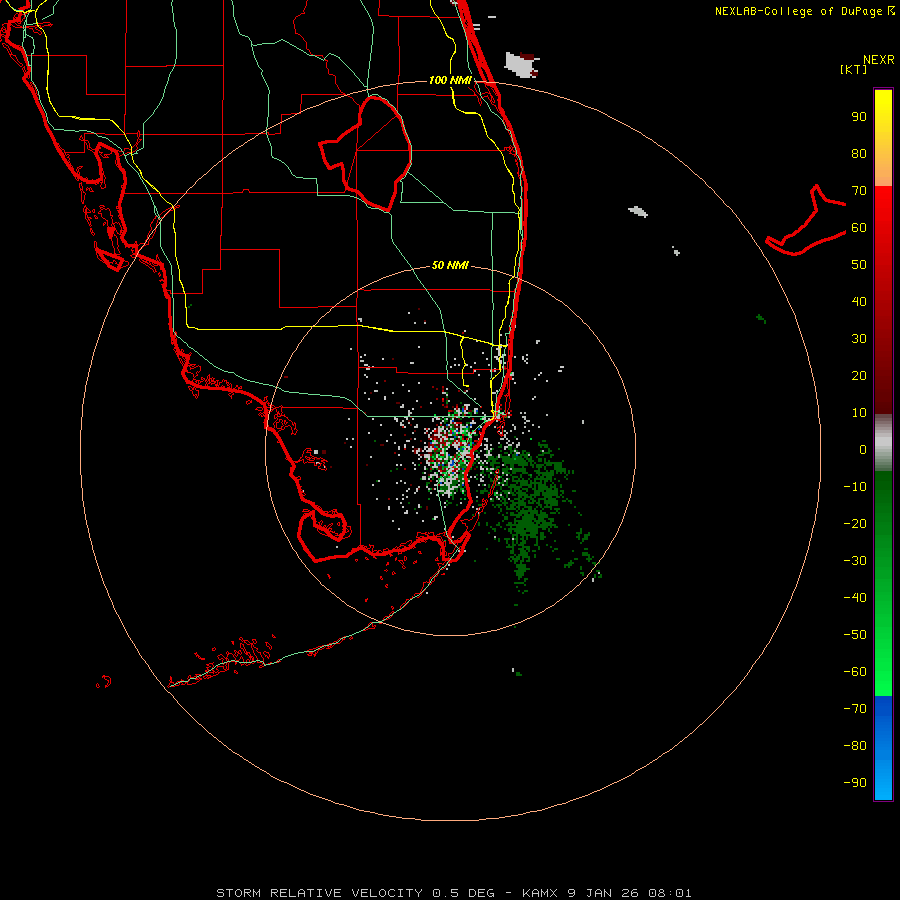The height and width of the screenshot is (900, 900).
Task: Click the gray echo patch near the top coast
Action: 522,64
